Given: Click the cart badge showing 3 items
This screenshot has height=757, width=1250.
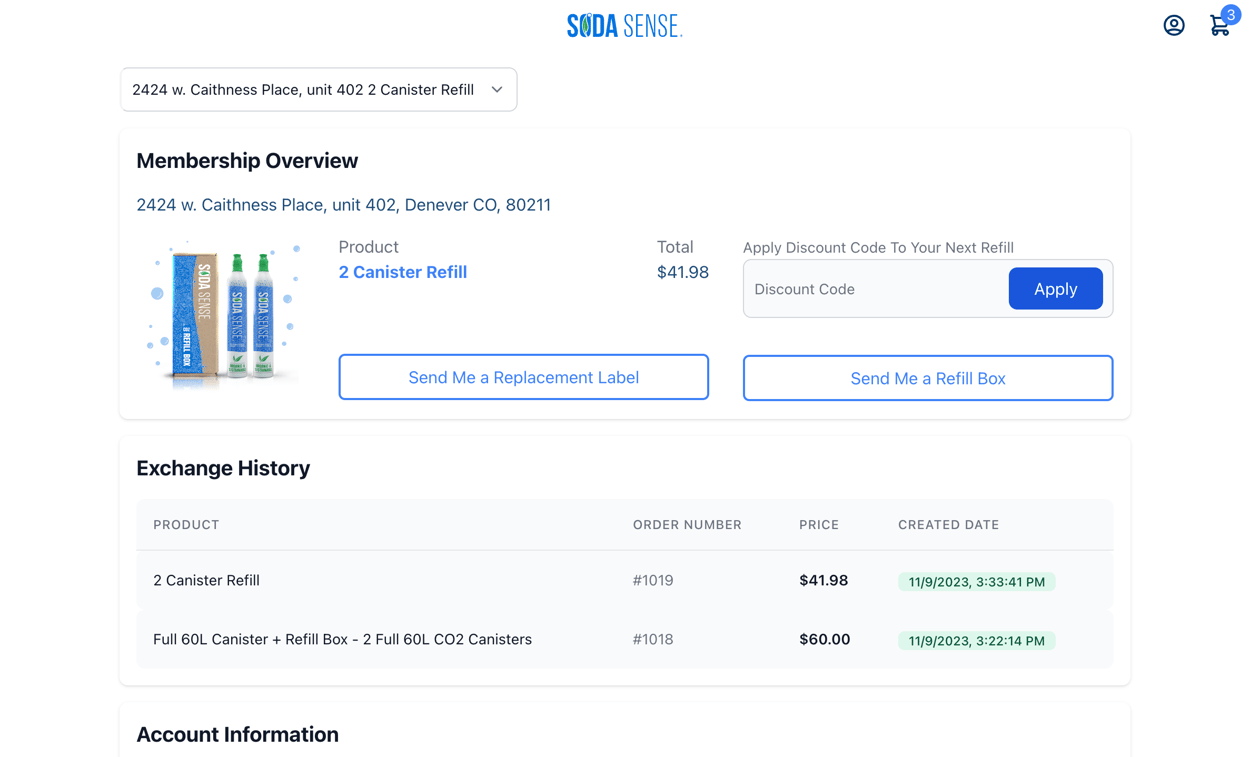Looking at the screenshot, I should (1230, 15).
